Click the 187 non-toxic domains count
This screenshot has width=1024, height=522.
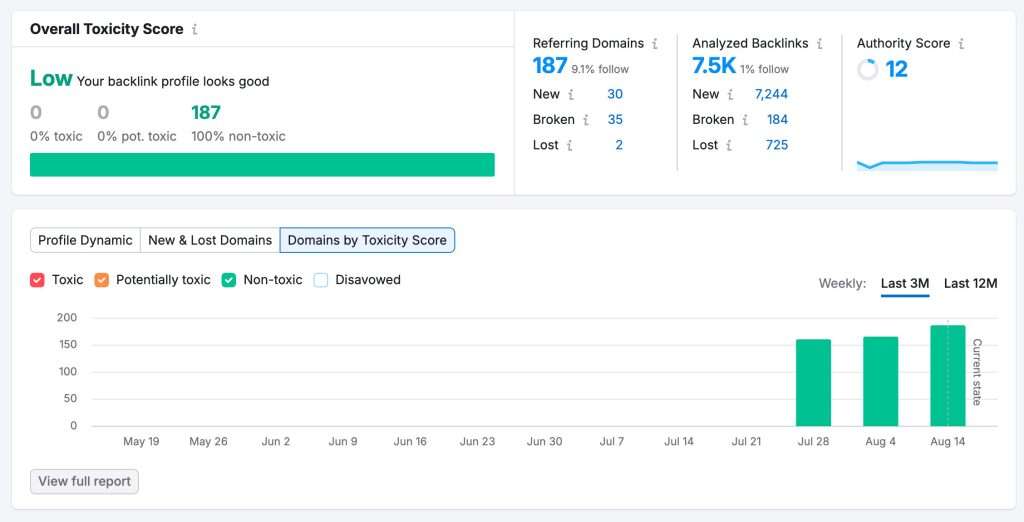pos(206,113)
